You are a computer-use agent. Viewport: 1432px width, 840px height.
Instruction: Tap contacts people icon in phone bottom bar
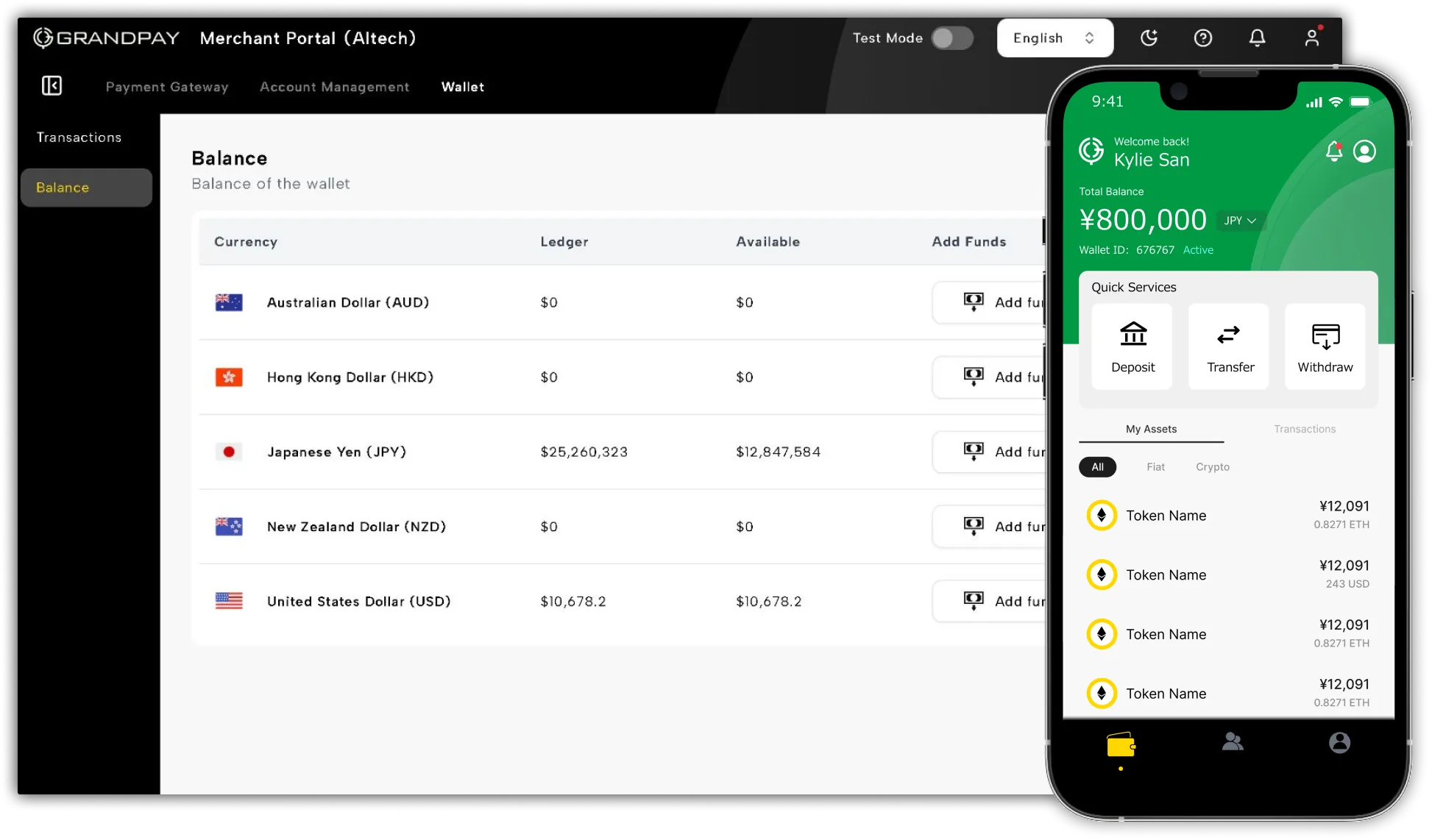(x=1233, y=742)
